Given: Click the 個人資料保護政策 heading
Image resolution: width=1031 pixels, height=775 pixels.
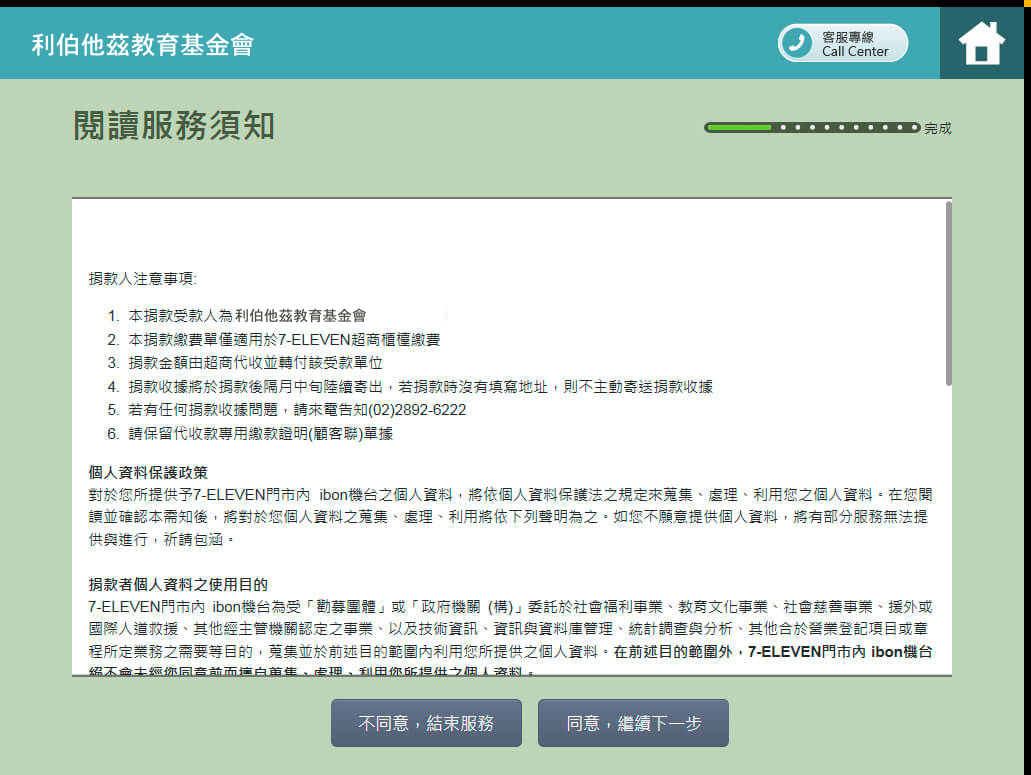Looking at the screenshot, I should (x=148, y=472).
